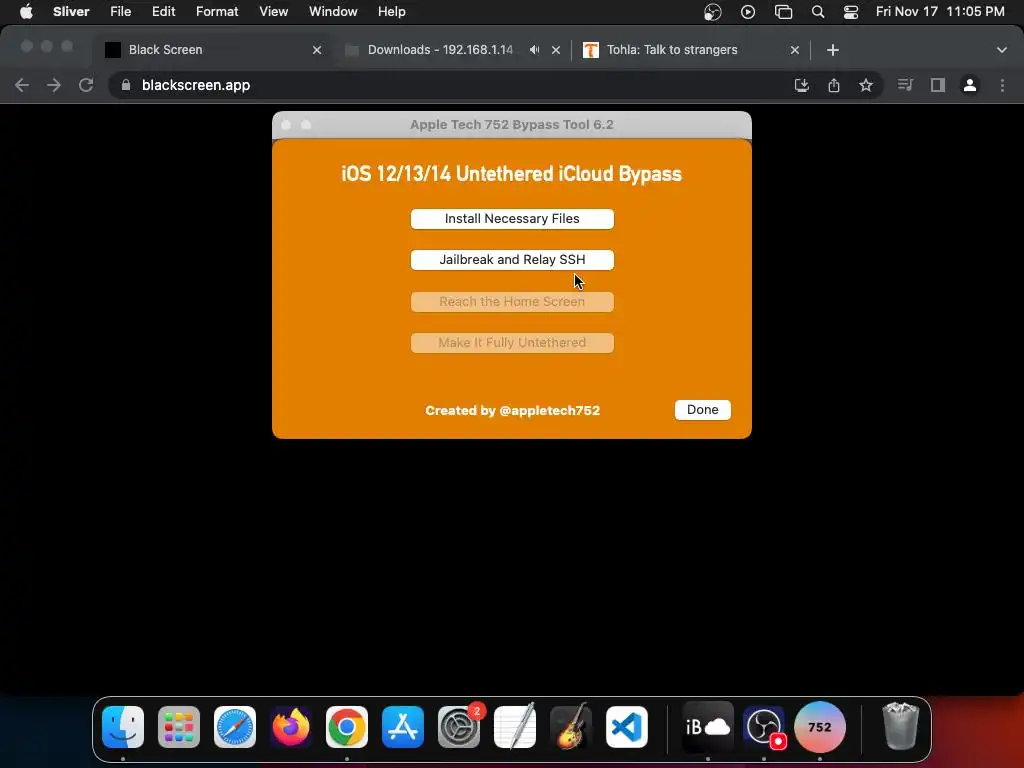
Task: Click the share page icon
Action: pos(834,86)
